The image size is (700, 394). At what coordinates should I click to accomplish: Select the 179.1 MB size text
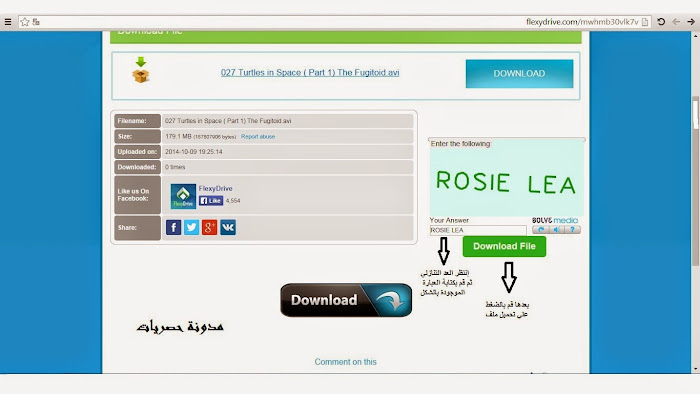[x=178, y=137]
